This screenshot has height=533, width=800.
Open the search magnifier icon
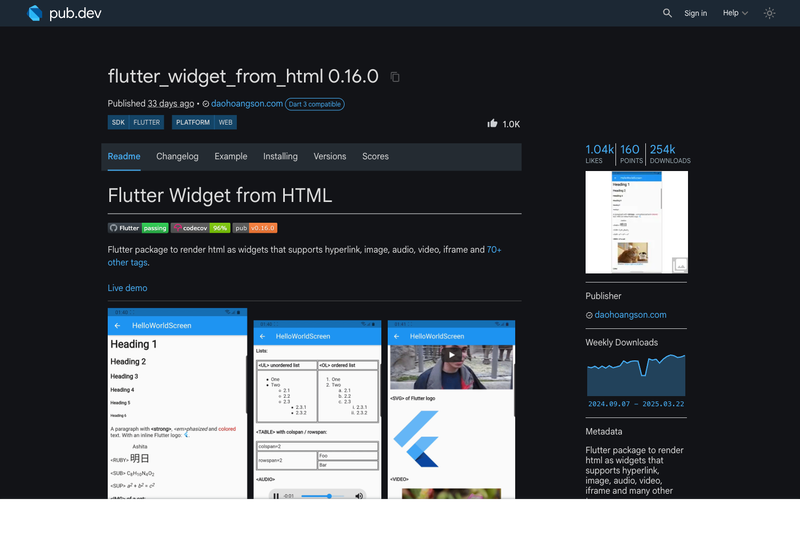[x=667, y=13]
